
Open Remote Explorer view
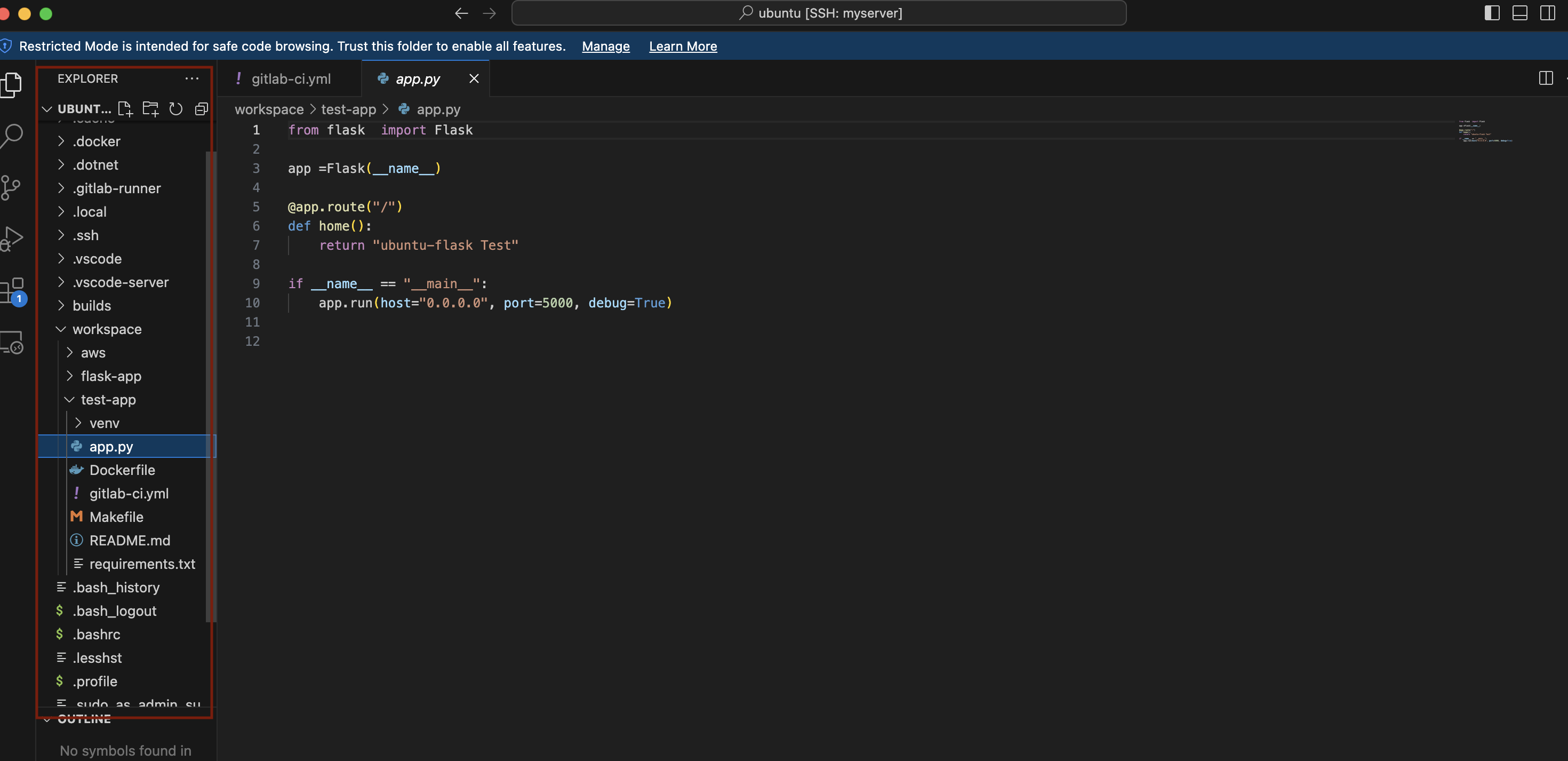(12, 343)
